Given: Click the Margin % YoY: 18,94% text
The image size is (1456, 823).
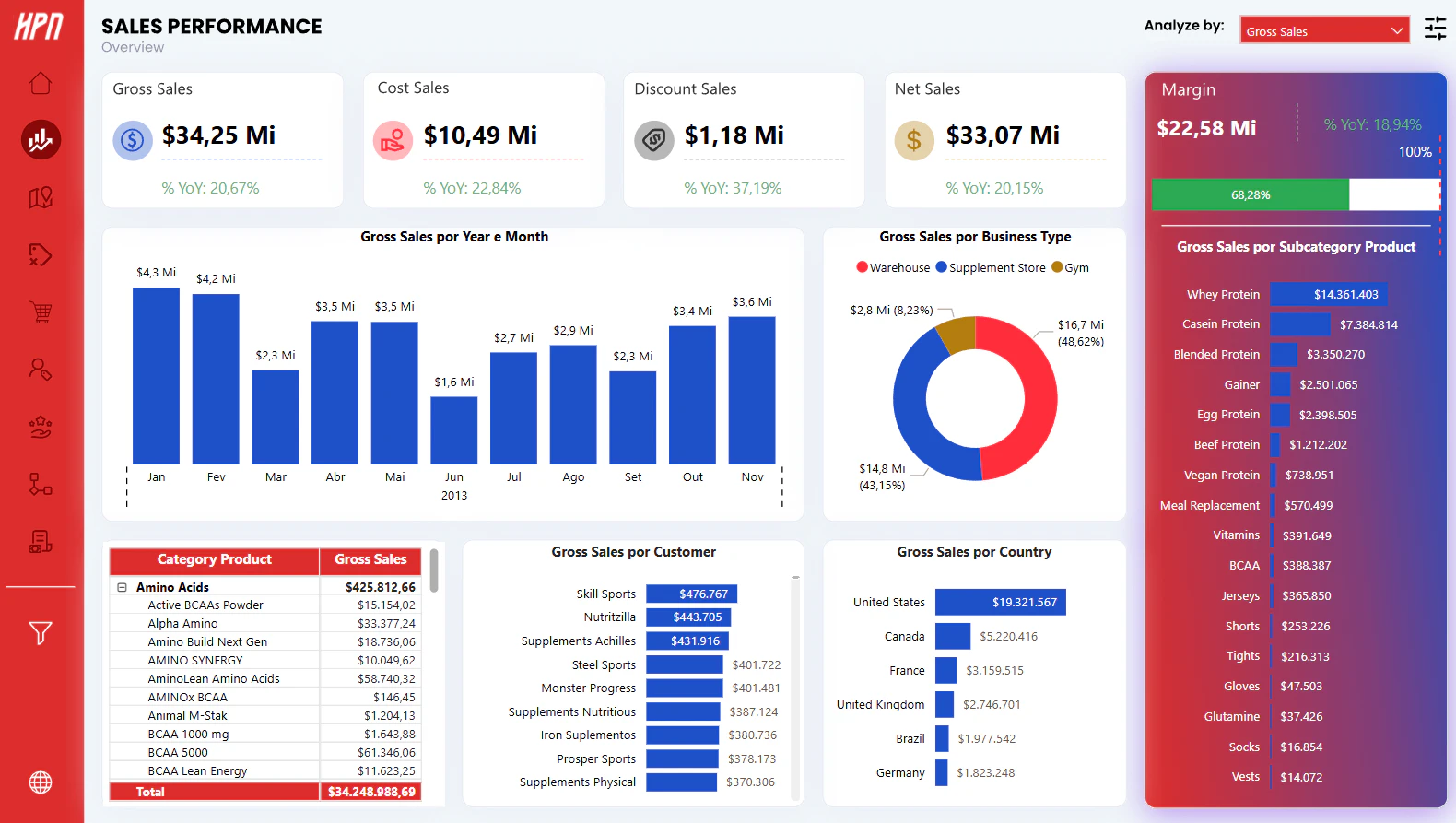Looking at the screenshot, I should tap(1372, 124).
